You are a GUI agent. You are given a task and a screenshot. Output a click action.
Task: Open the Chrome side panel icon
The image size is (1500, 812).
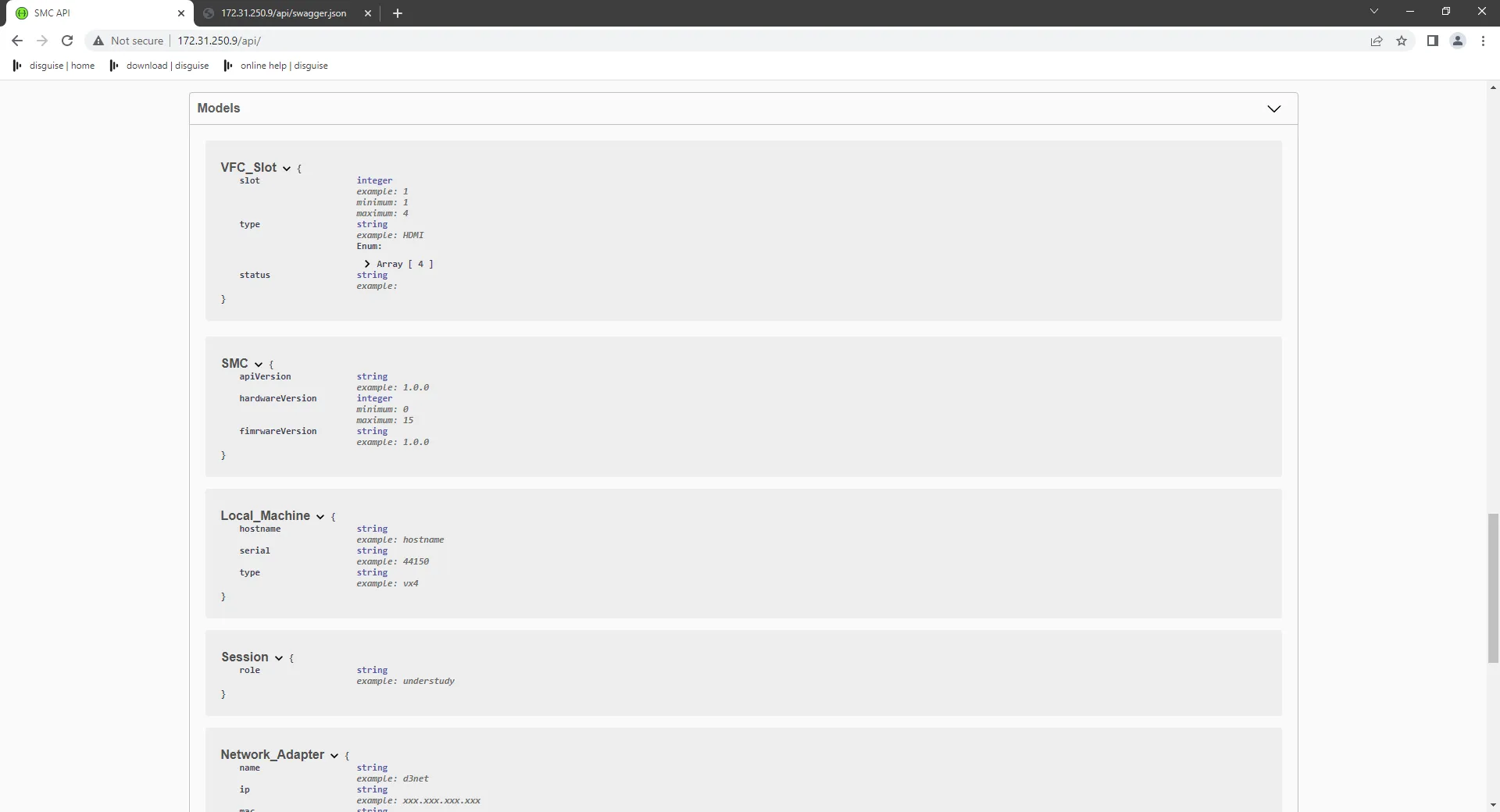coord(1433,41)
